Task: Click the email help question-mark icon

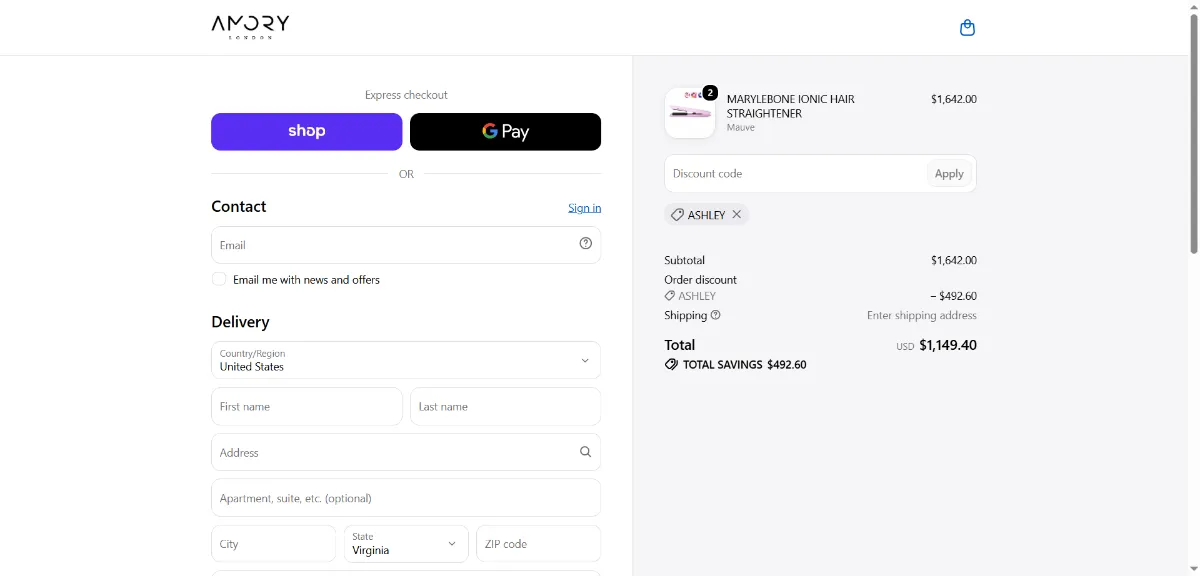Action: coord(586,243)
